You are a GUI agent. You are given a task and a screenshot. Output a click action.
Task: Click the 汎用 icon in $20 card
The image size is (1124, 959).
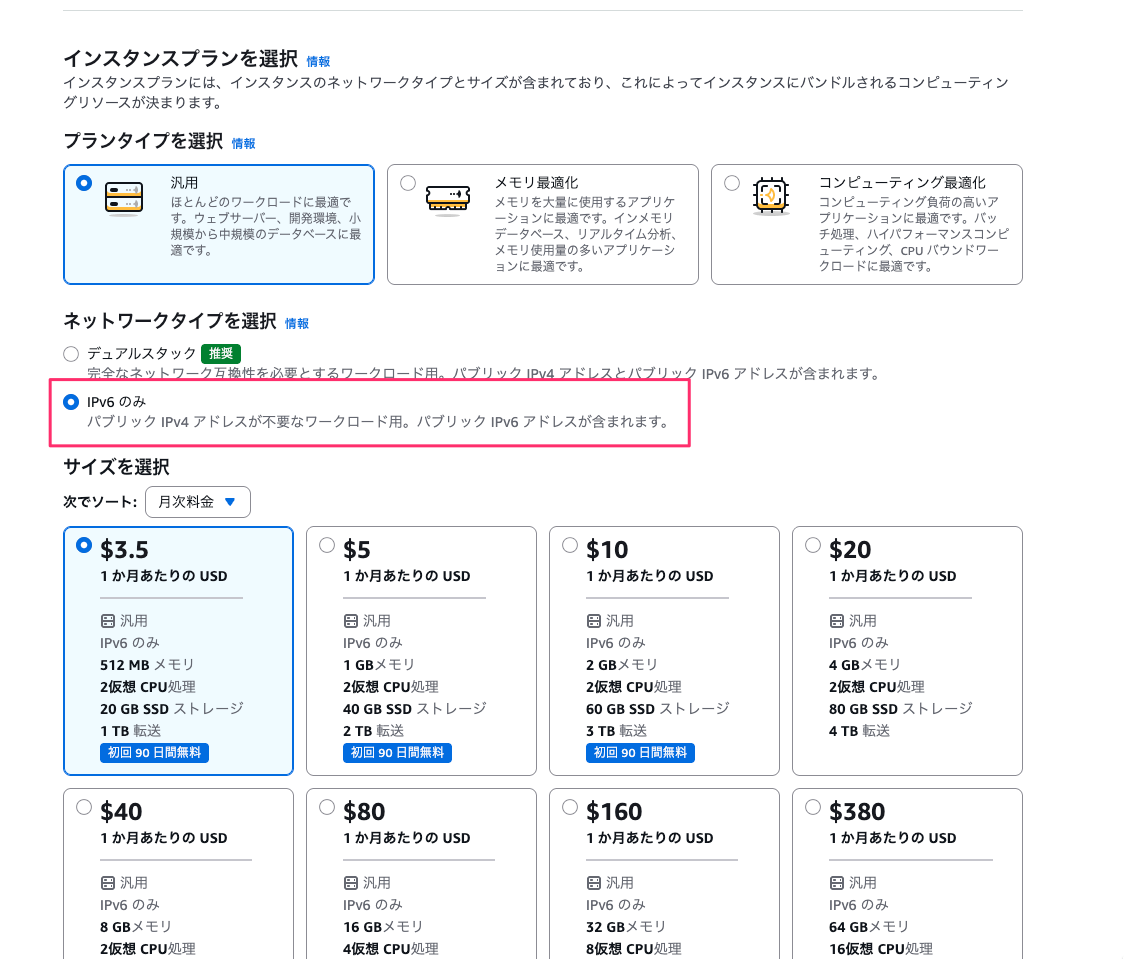click(837, 621)
